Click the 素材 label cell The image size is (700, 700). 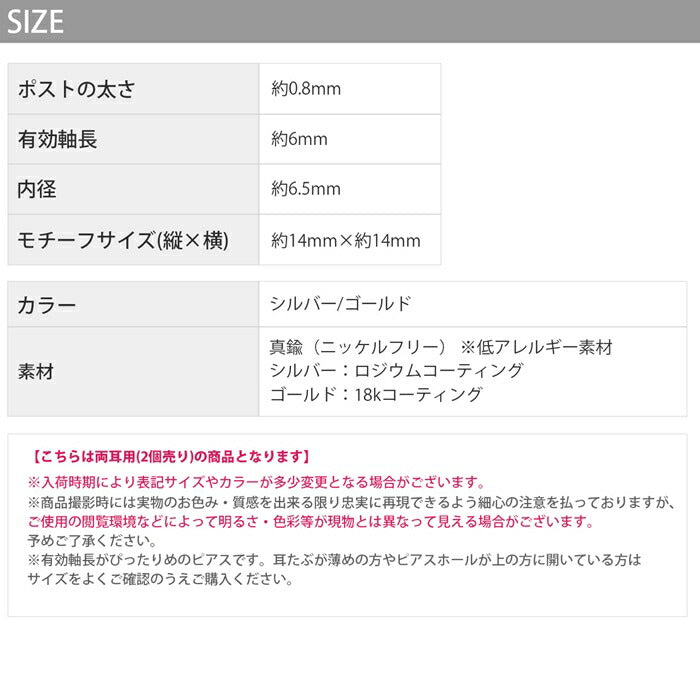click(38, 371)
